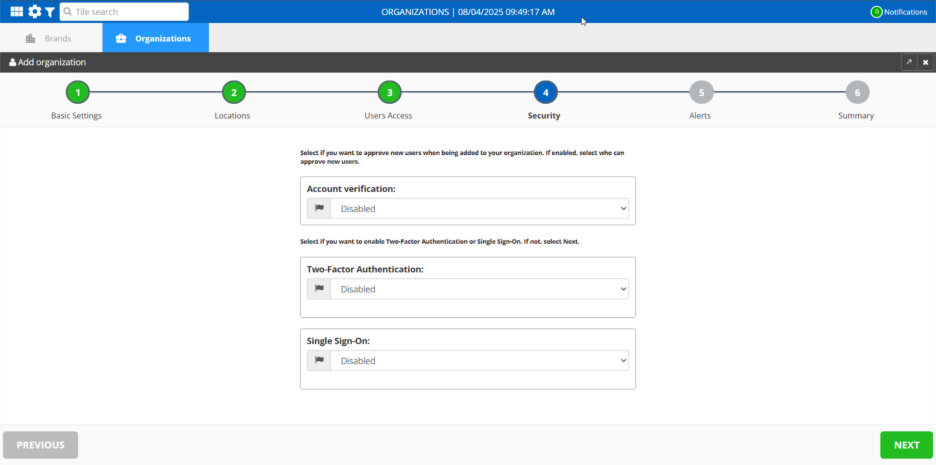Select the Organizations tab
Image resolution: width=936 pixels, height=465 pixels.
click(155, 38)
